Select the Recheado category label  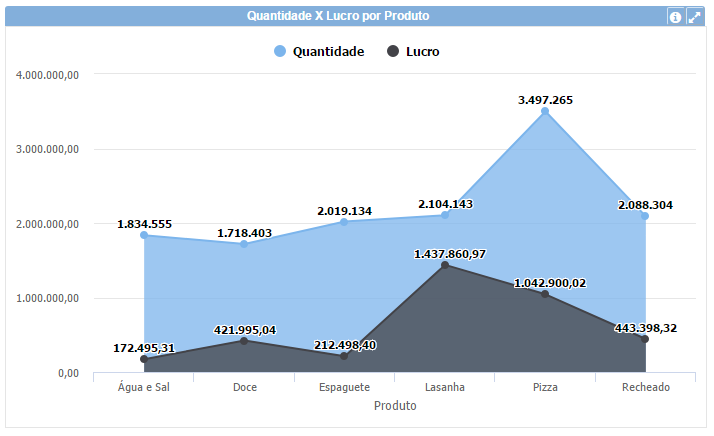645,387
